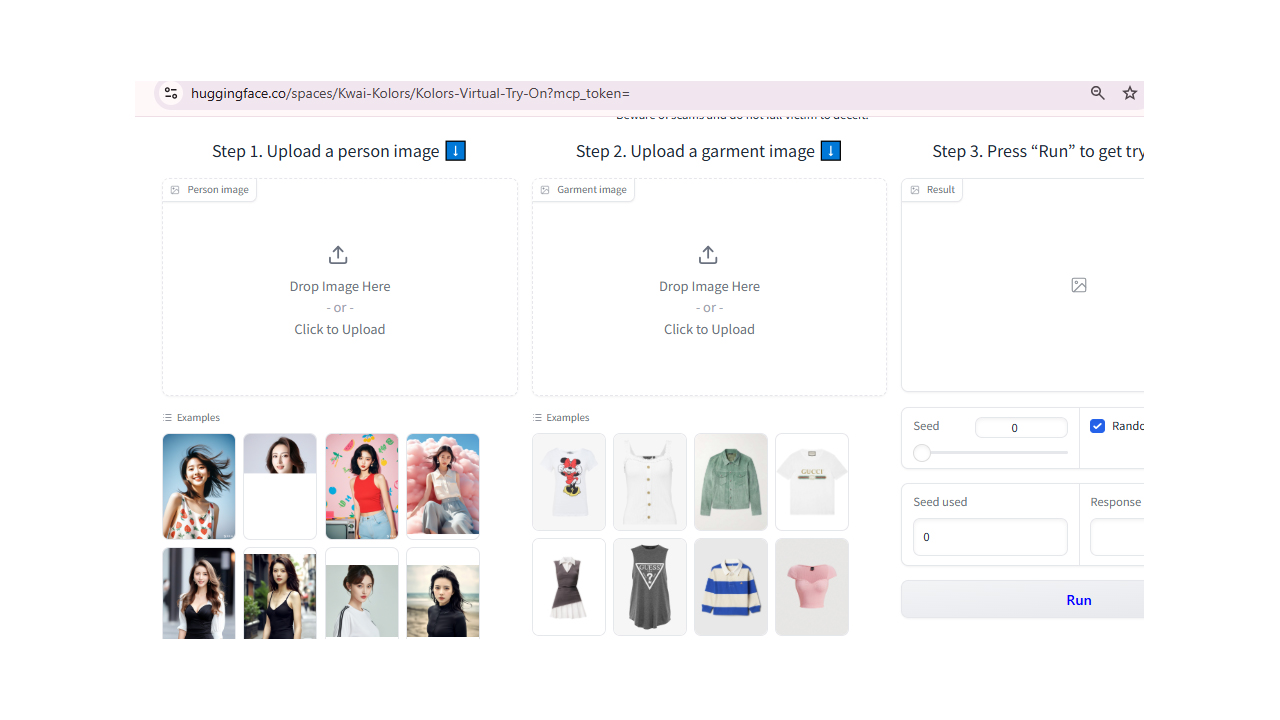The width and height of the screenshot is (1280, 720).
Task: Bookmark this page with the star icon
Action: coord(1130,93)
